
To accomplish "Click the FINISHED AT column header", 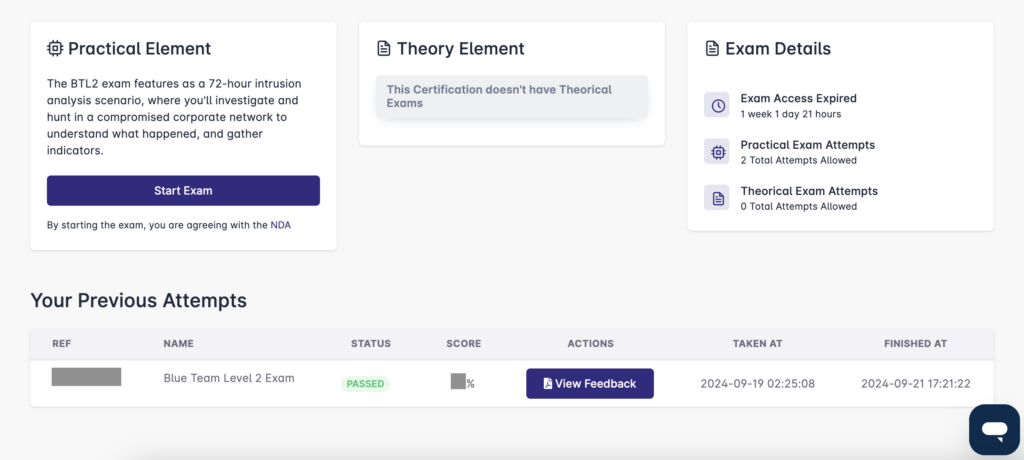I will 916,344.
